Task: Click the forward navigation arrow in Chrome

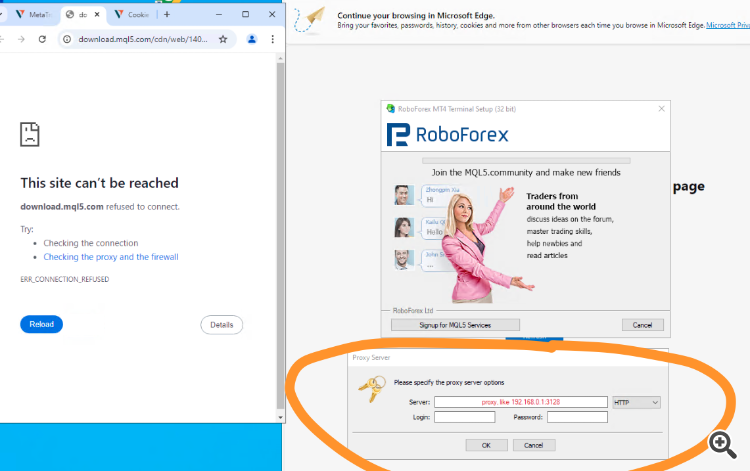Action: click(21, 39)
